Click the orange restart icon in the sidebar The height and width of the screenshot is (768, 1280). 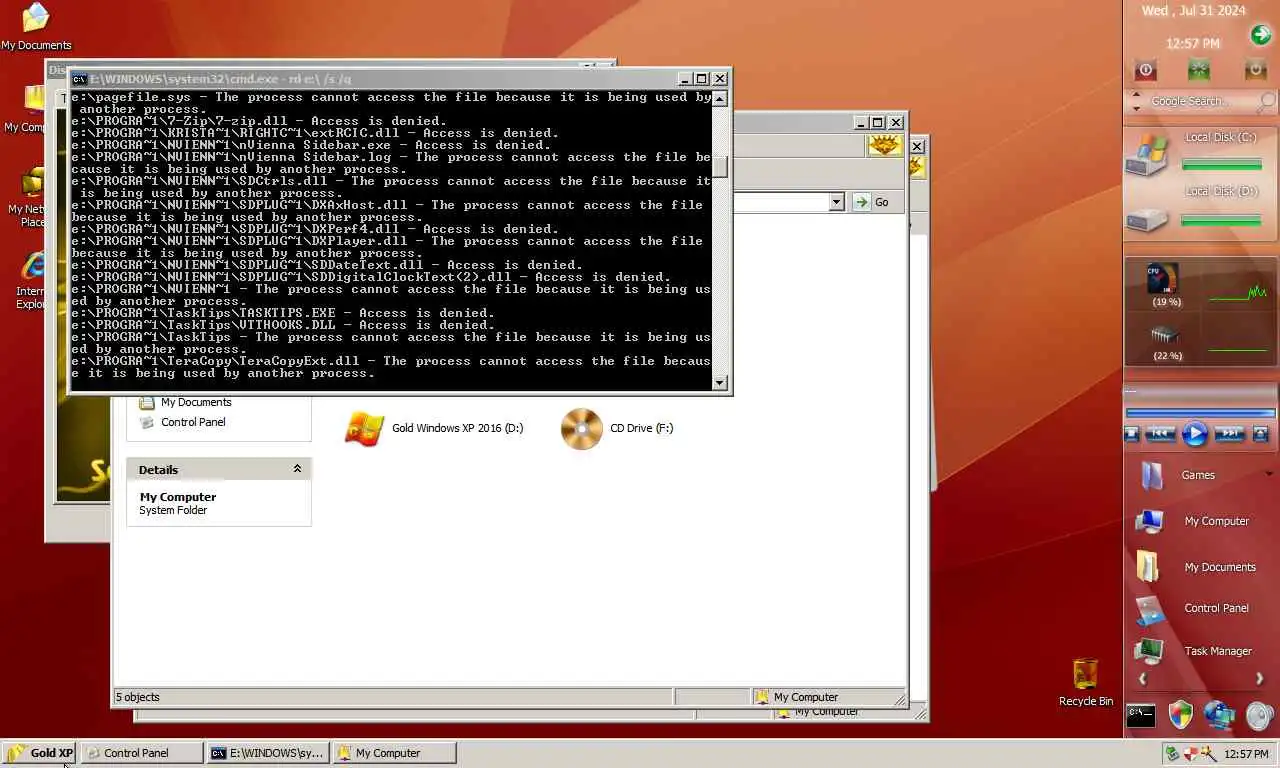1255,70
